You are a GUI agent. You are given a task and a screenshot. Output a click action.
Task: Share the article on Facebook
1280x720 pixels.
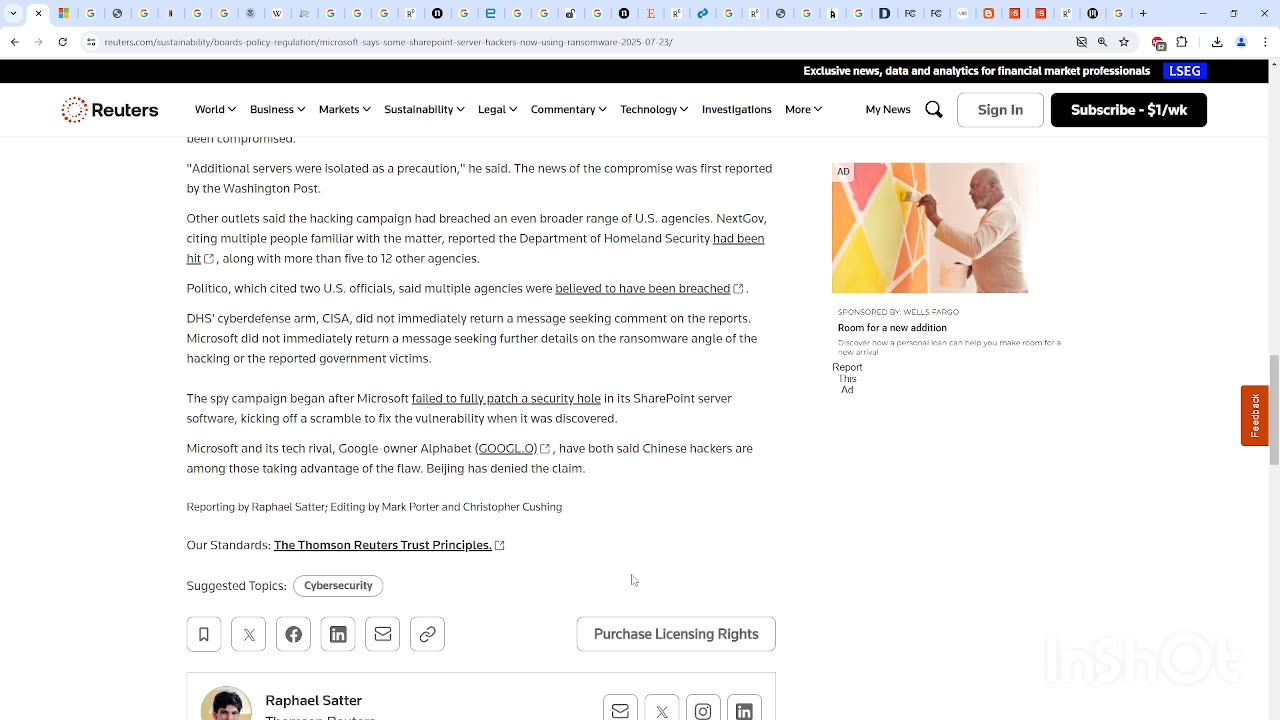293,634
